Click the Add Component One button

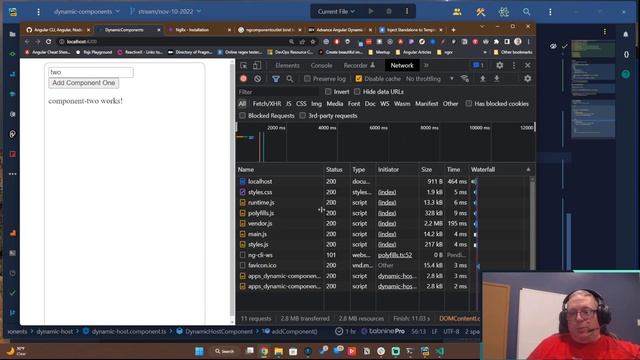[84, 83]
